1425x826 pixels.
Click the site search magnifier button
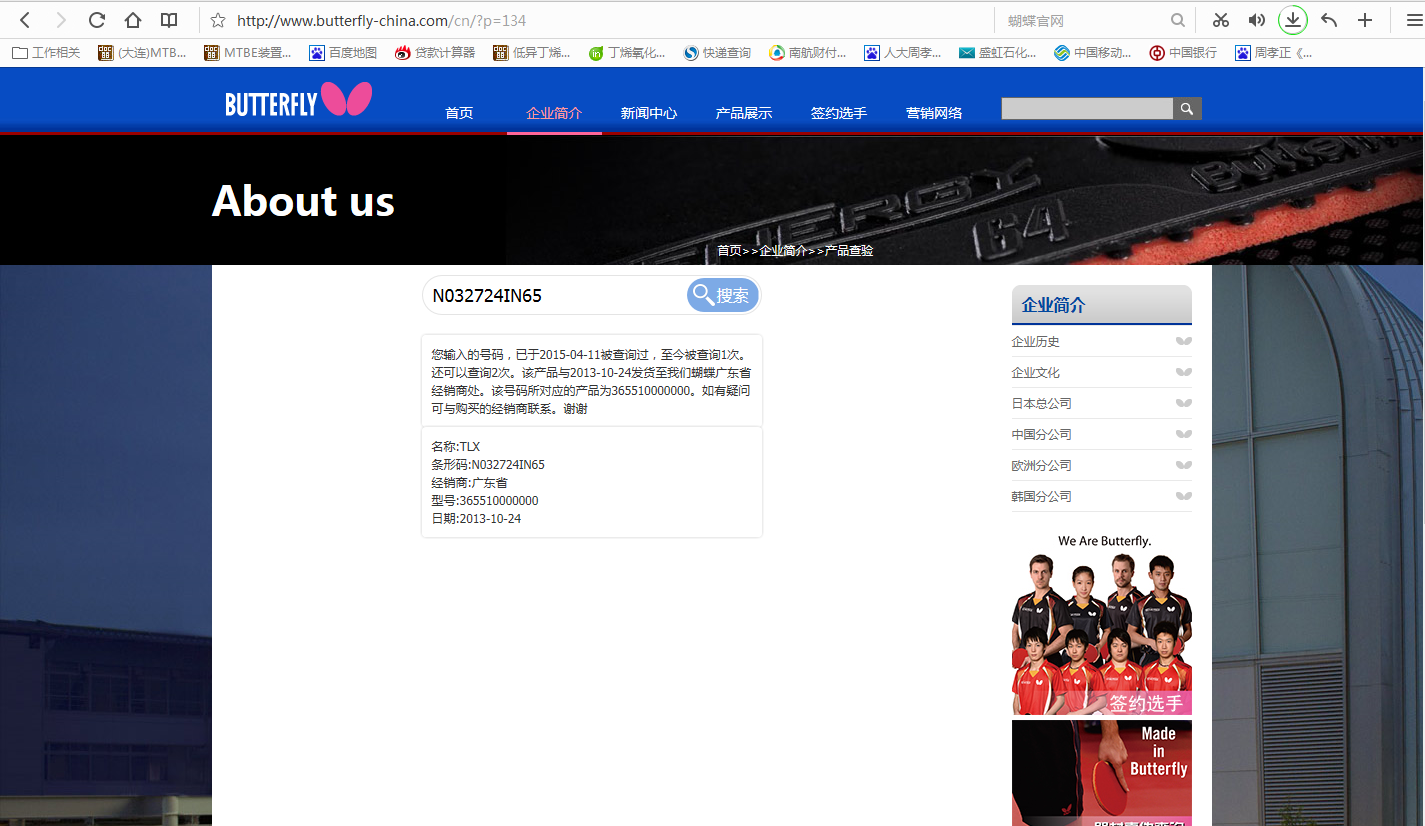pyautogui.click(x=1187, y=109)
